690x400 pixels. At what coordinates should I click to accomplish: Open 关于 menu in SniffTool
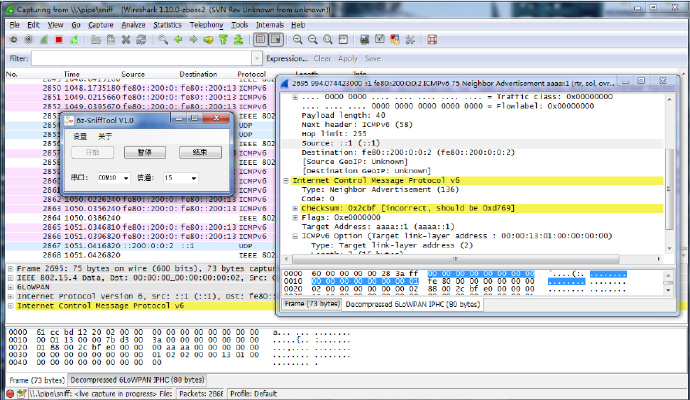[105, 137]
